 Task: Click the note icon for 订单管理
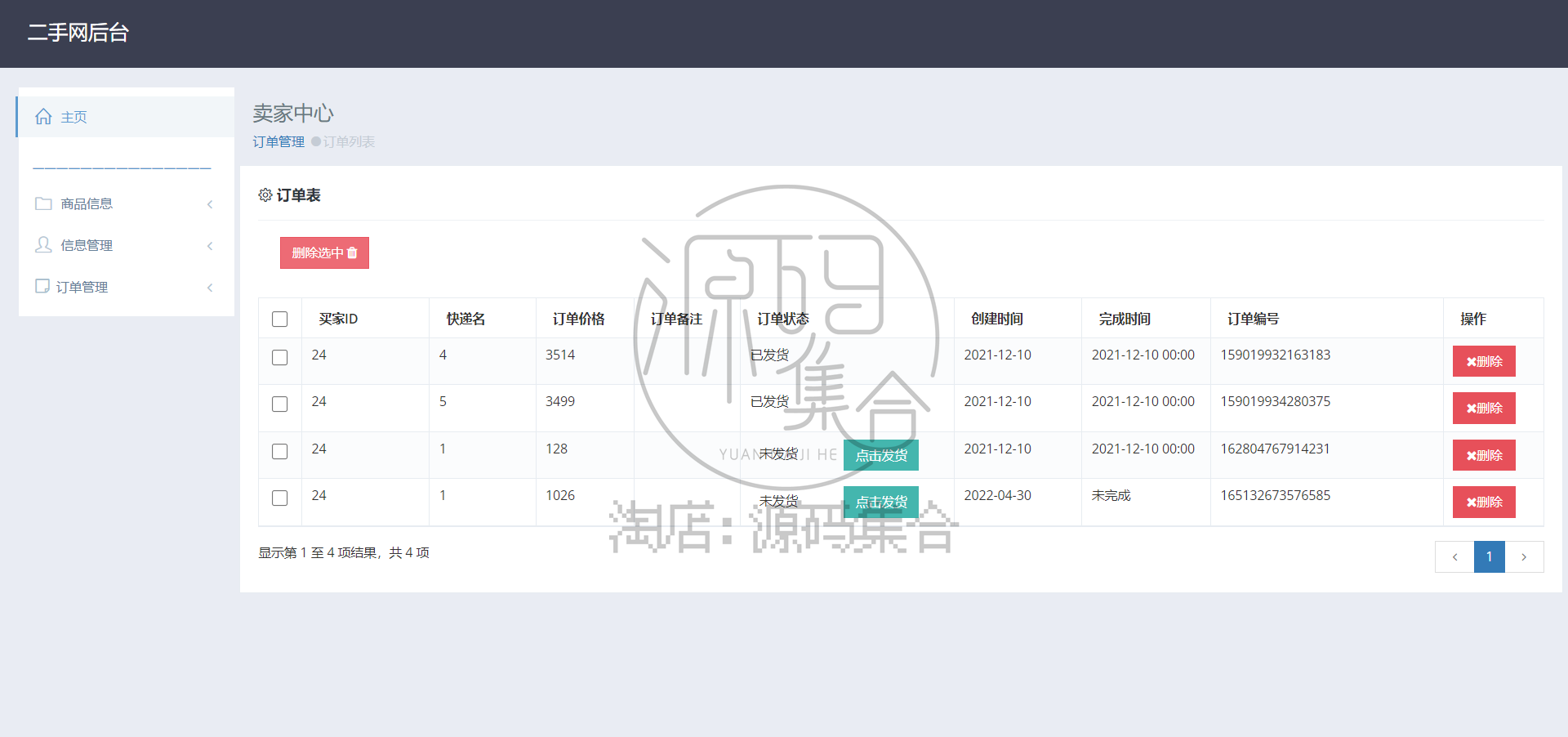tap(42, 286)
